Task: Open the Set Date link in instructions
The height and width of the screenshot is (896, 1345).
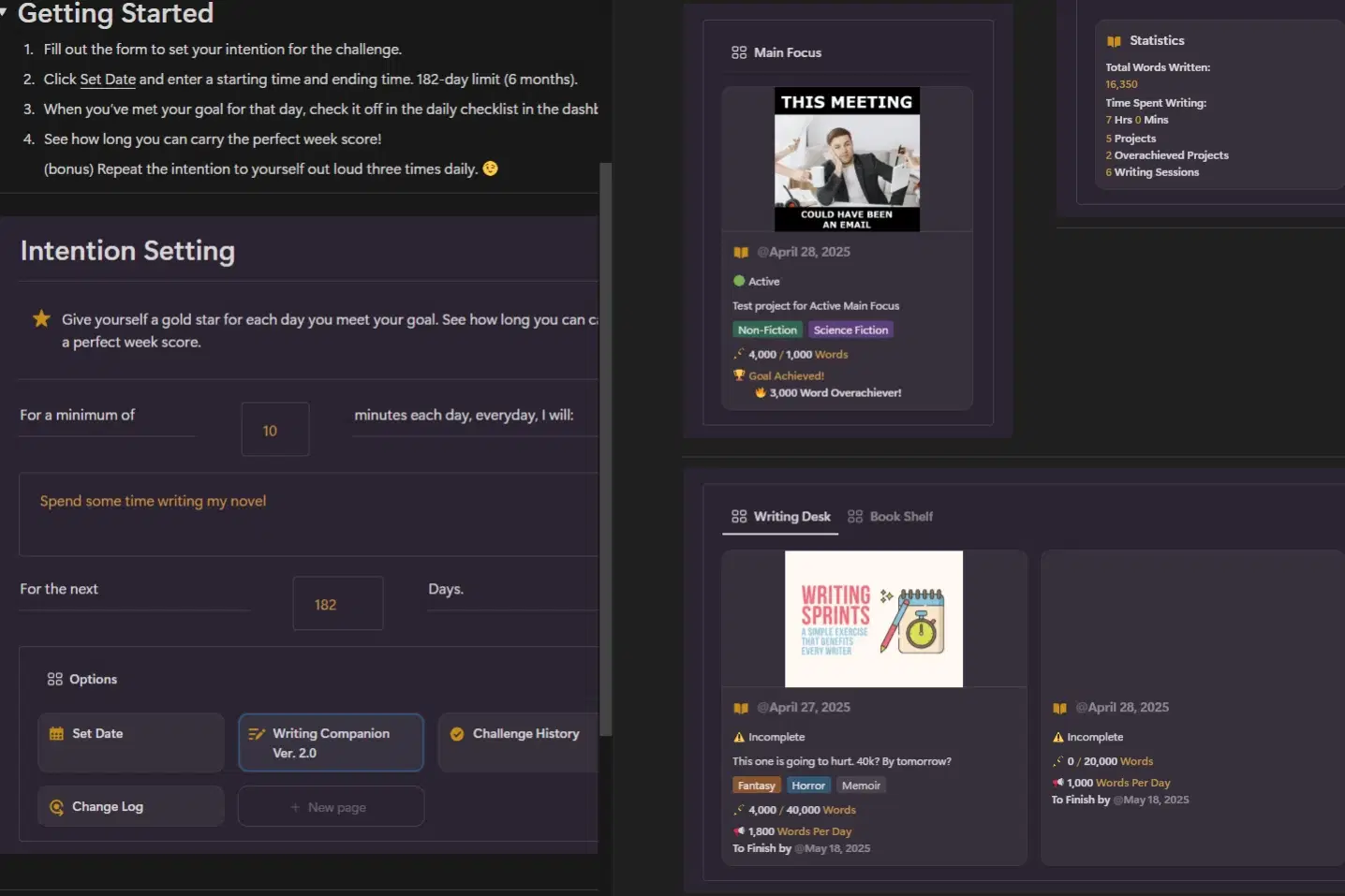Action: (x=108, y=80)
